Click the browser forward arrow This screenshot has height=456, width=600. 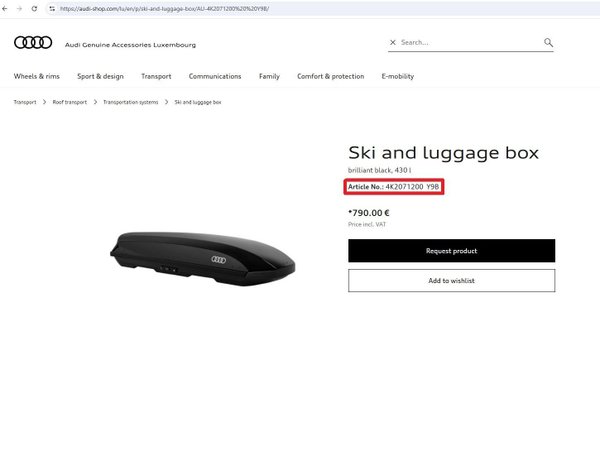(20, 8)
